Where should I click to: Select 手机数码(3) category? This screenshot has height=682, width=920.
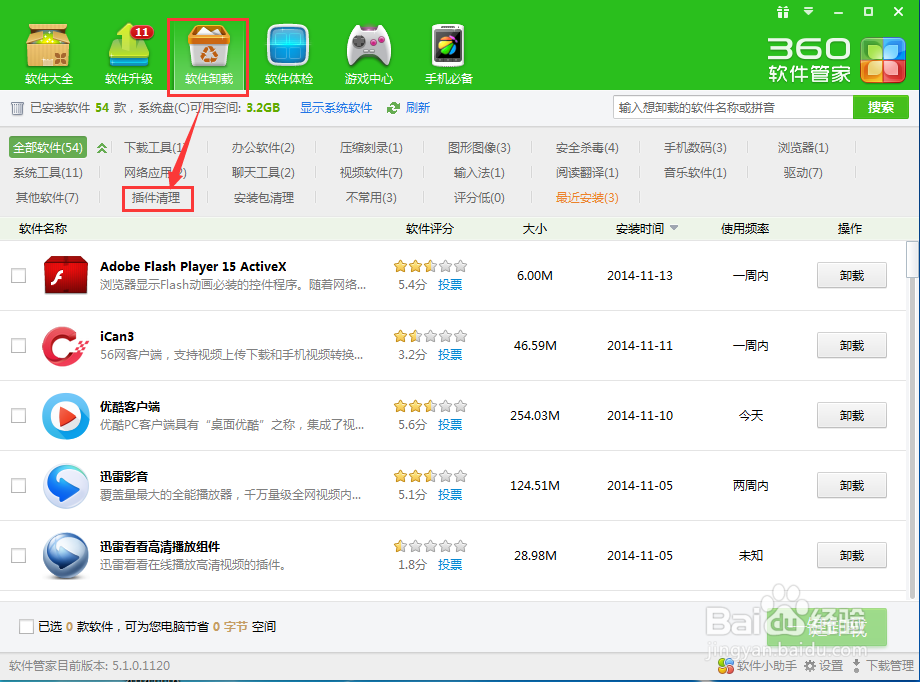click(695, 148)
